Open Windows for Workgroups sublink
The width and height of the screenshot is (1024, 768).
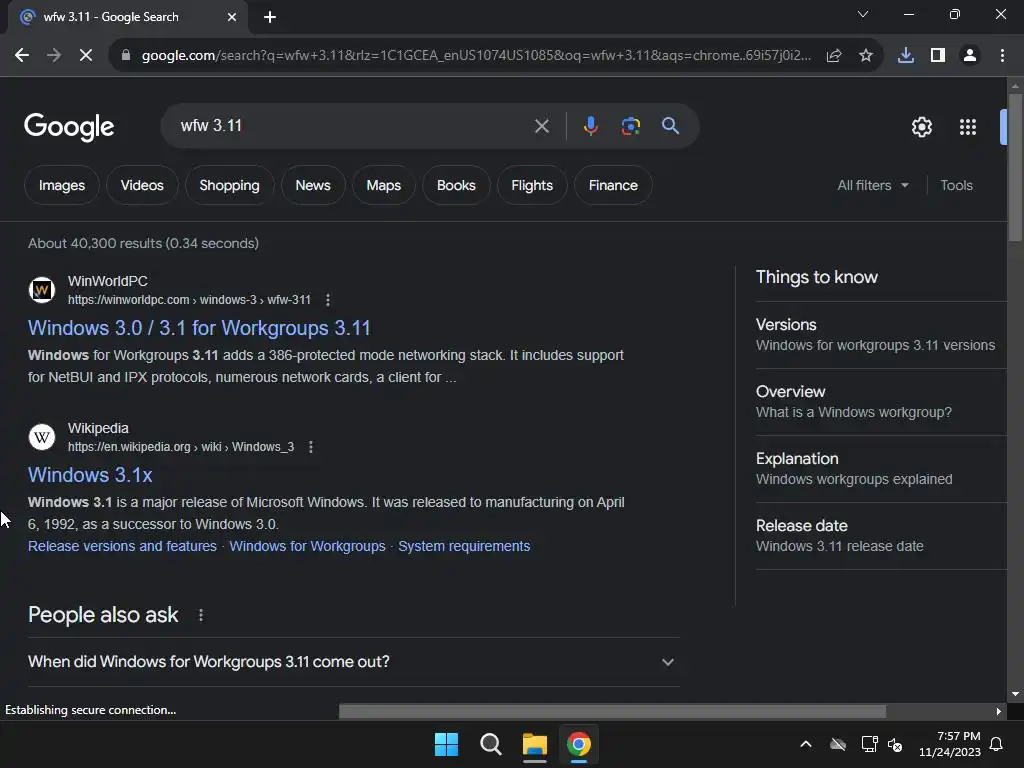[307, 546]
